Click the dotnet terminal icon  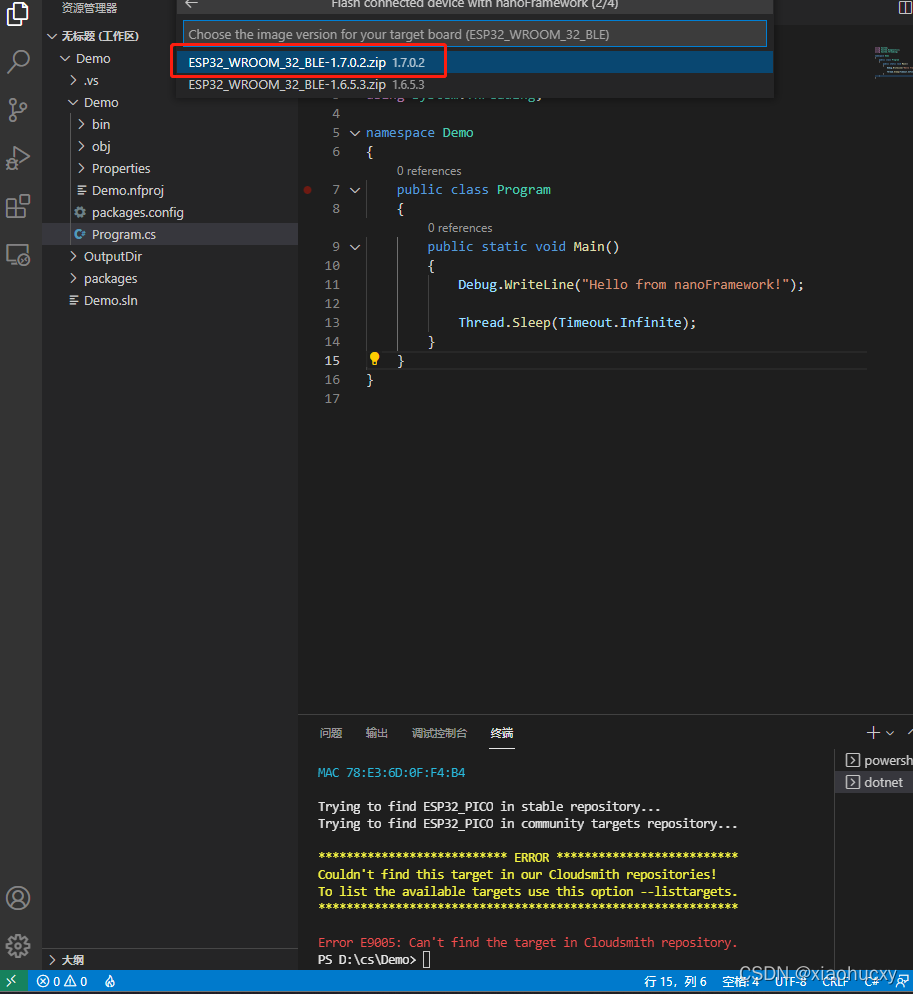click(x=853, y=782)
